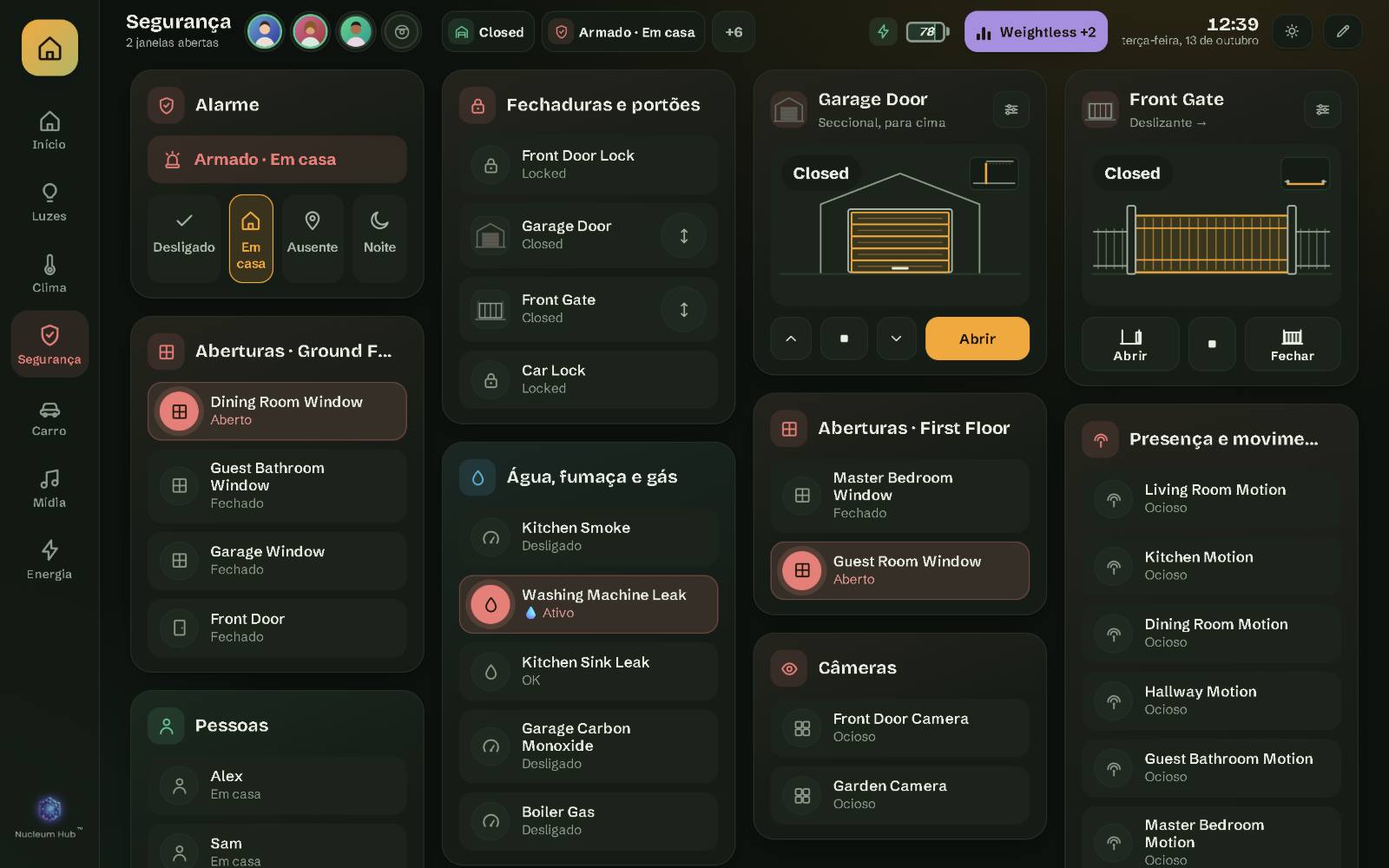1389x868 pixels.
Task: Lower garage door with down chevron
Action: pyautogui.click(x=897, y=339)
